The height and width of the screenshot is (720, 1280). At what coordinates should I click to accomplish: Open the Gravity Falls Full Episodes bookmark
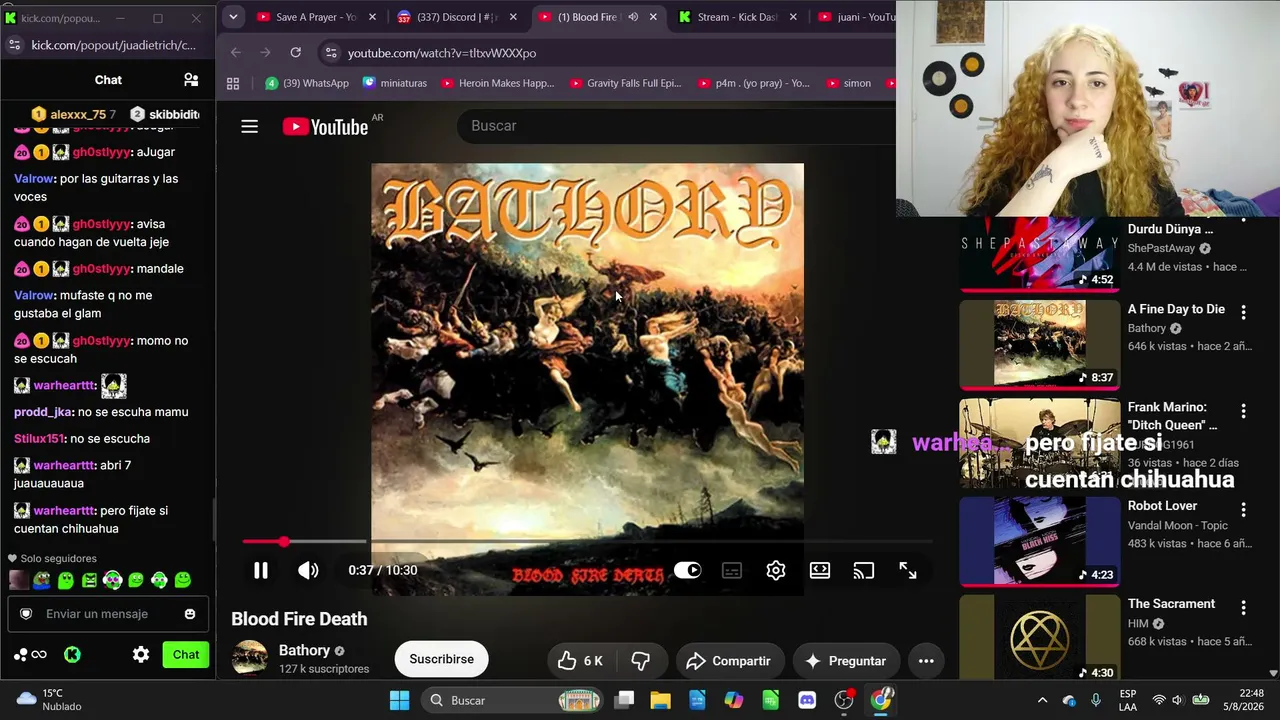(x=626, y=83)
